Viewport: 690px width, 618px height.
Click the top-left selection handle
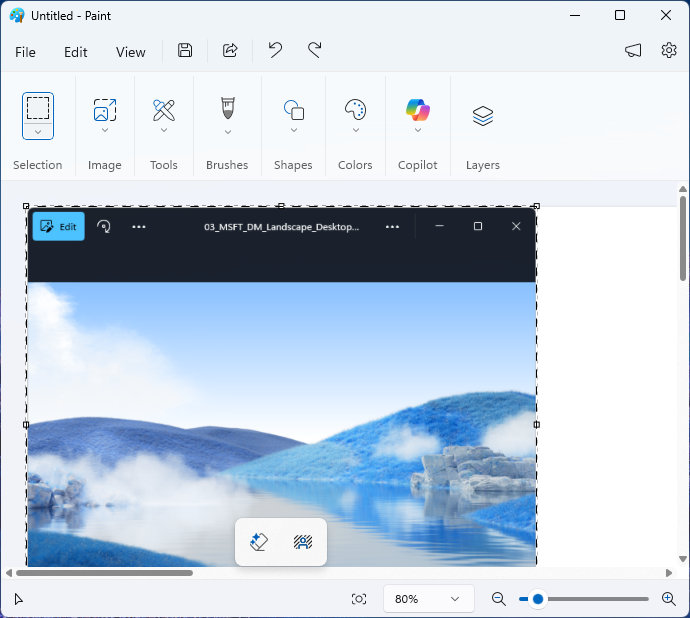pos(26,206)
